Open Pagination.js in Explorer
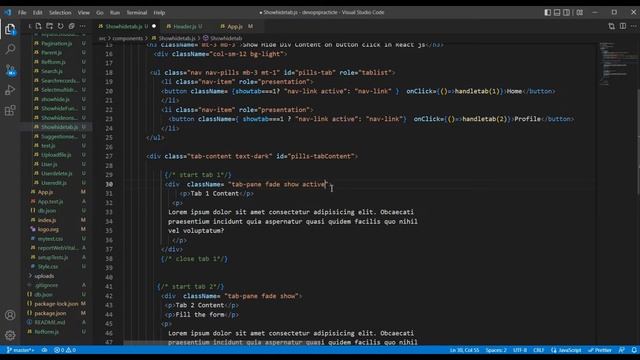Screen dimensions: 640x360 tap(56, 43)
